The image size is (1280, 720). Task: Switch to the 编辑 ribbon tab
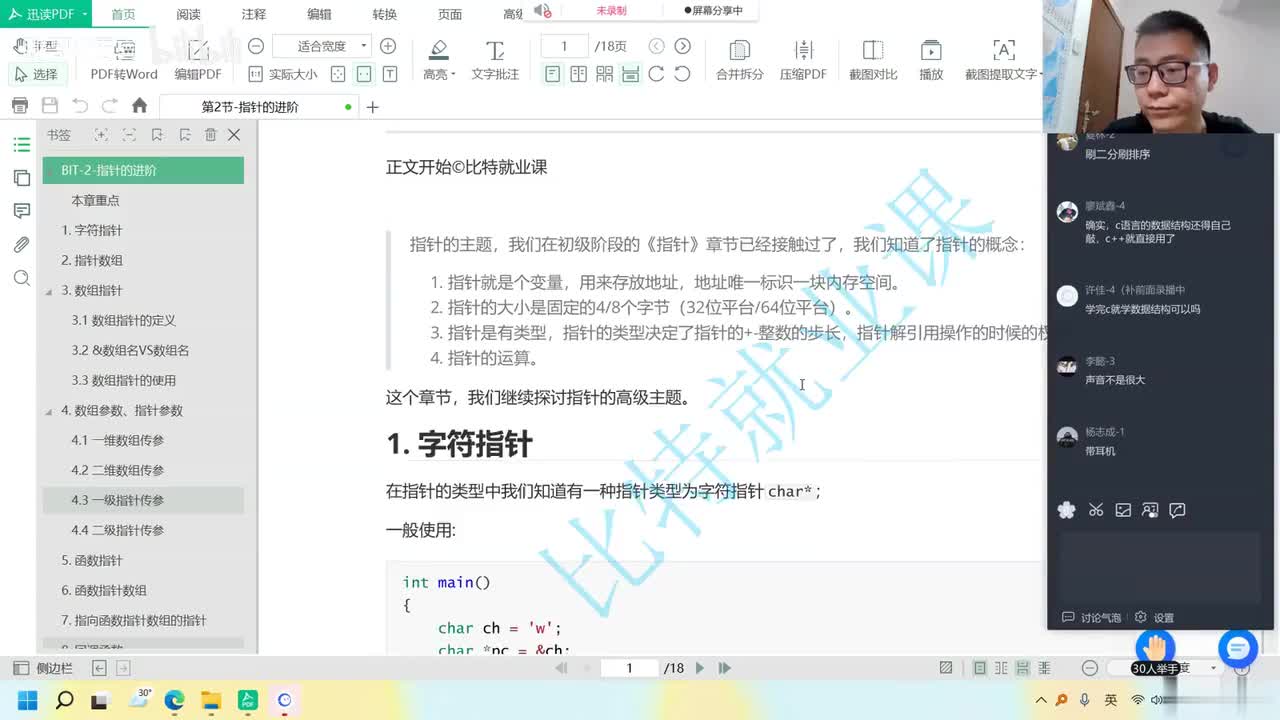(319, 14)
